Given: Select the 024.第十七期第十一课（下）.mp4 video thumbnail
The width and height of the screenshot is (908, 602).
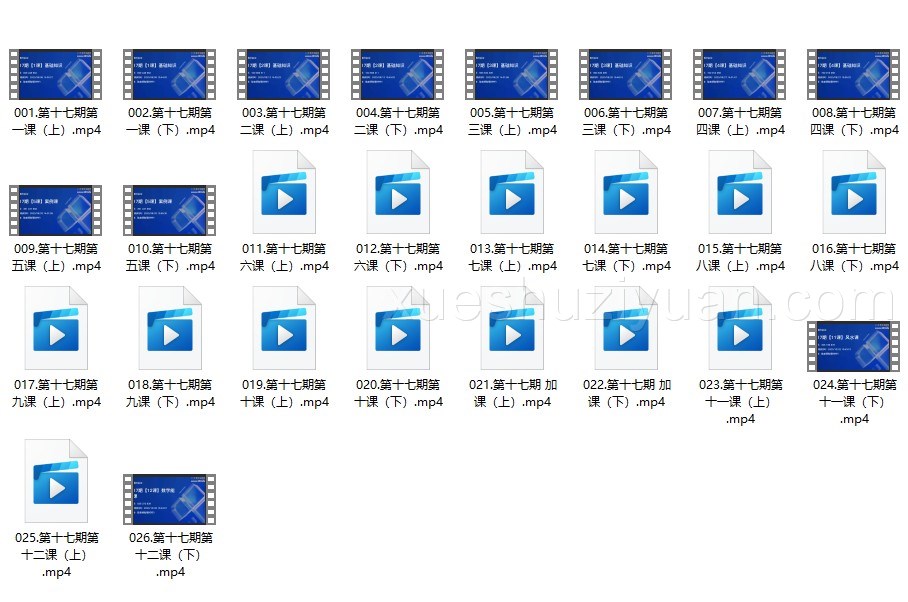Looking at the screenshot, I should point(854,346).
